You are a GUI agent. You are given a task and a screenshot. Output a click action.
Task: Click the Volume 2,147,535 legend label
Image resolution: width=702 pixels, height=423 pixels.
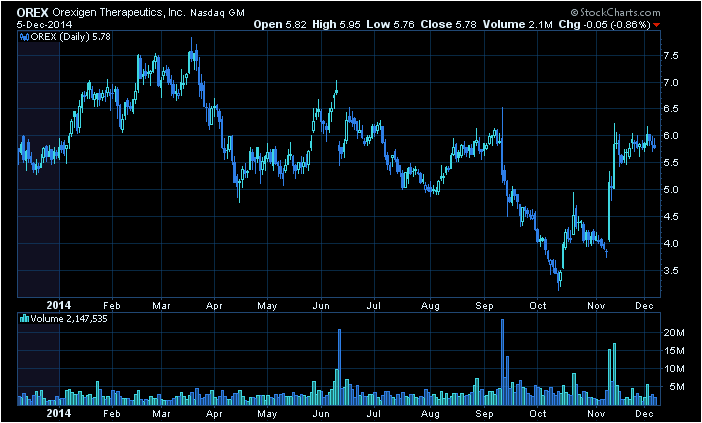tap(69, 319)
